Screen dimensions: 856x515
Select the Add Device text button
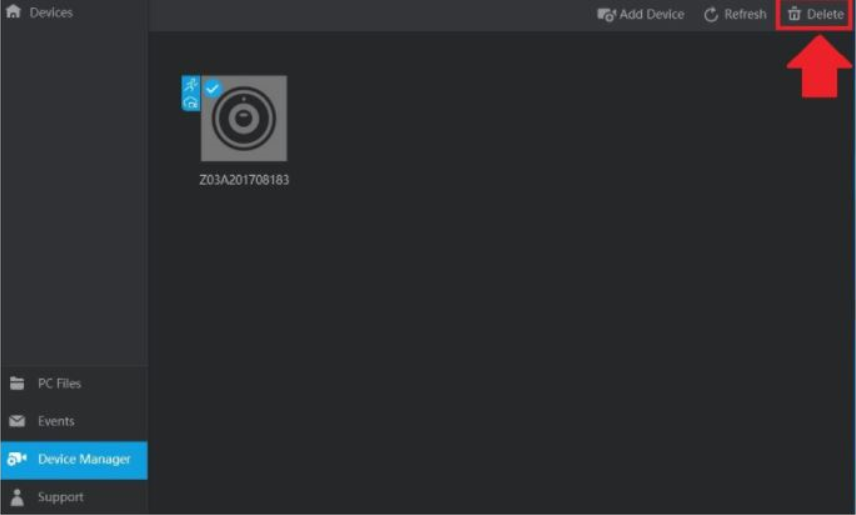click(x=651, y=14)
